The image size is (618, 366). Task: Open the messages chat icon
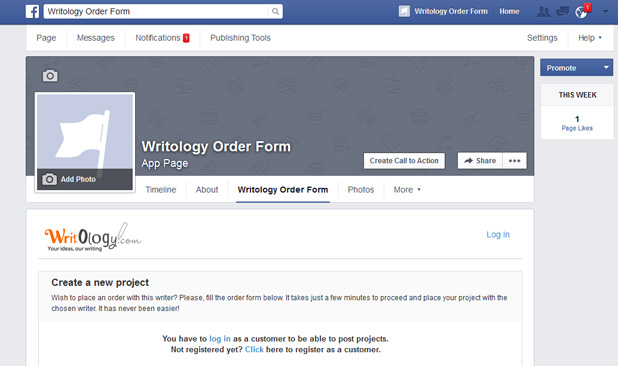click(562, 11)
